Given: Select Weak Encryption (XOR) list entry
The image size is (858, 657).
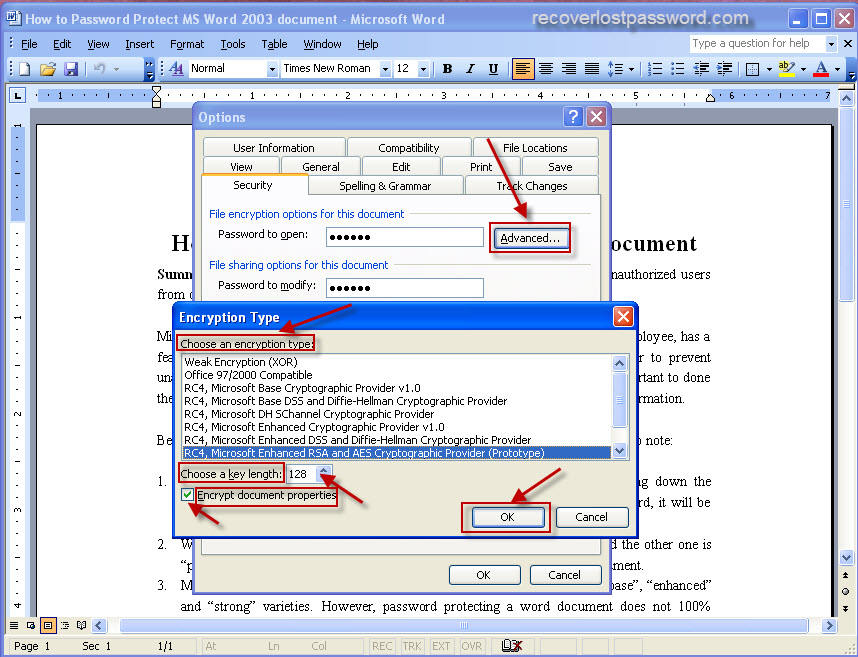Looking at the screenshot, I should coord(397,362).
